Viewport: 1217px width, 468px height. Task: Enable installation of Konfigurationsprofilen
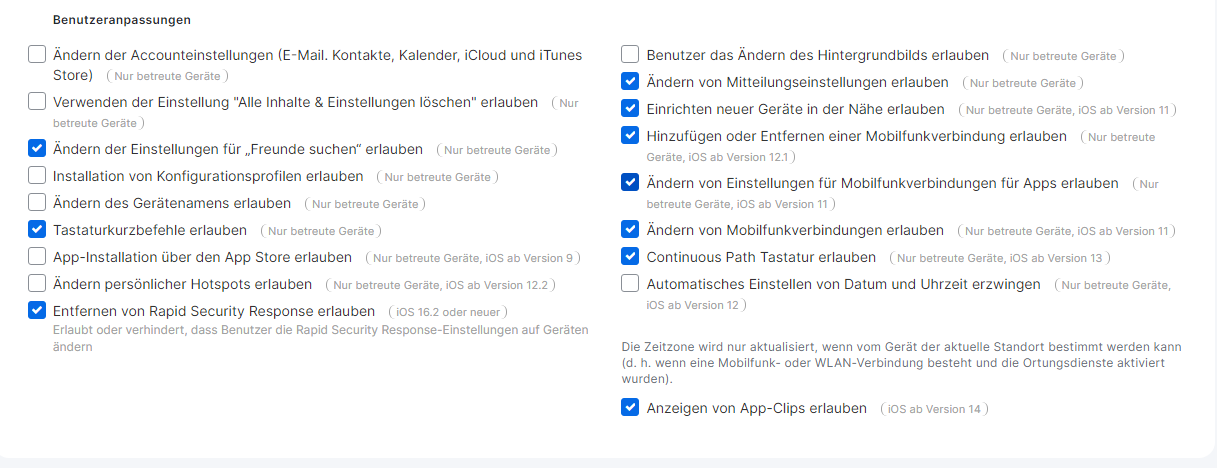pos(37,176)
